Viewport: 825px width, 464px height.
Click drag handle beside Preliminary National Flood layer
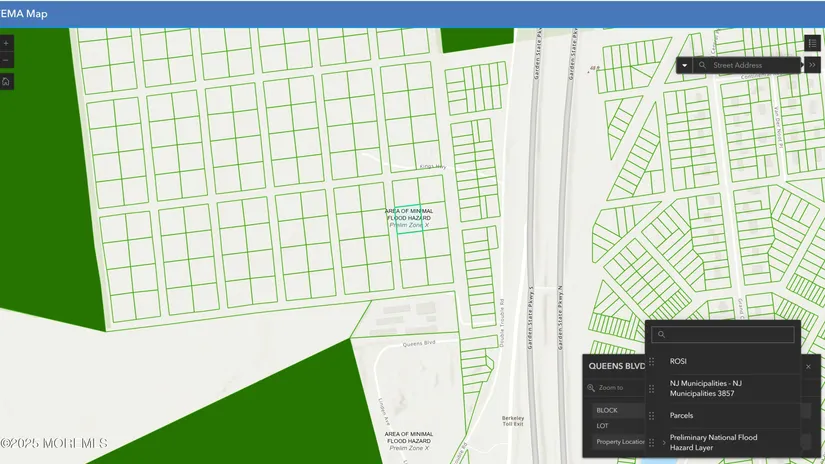coord(653,442)
